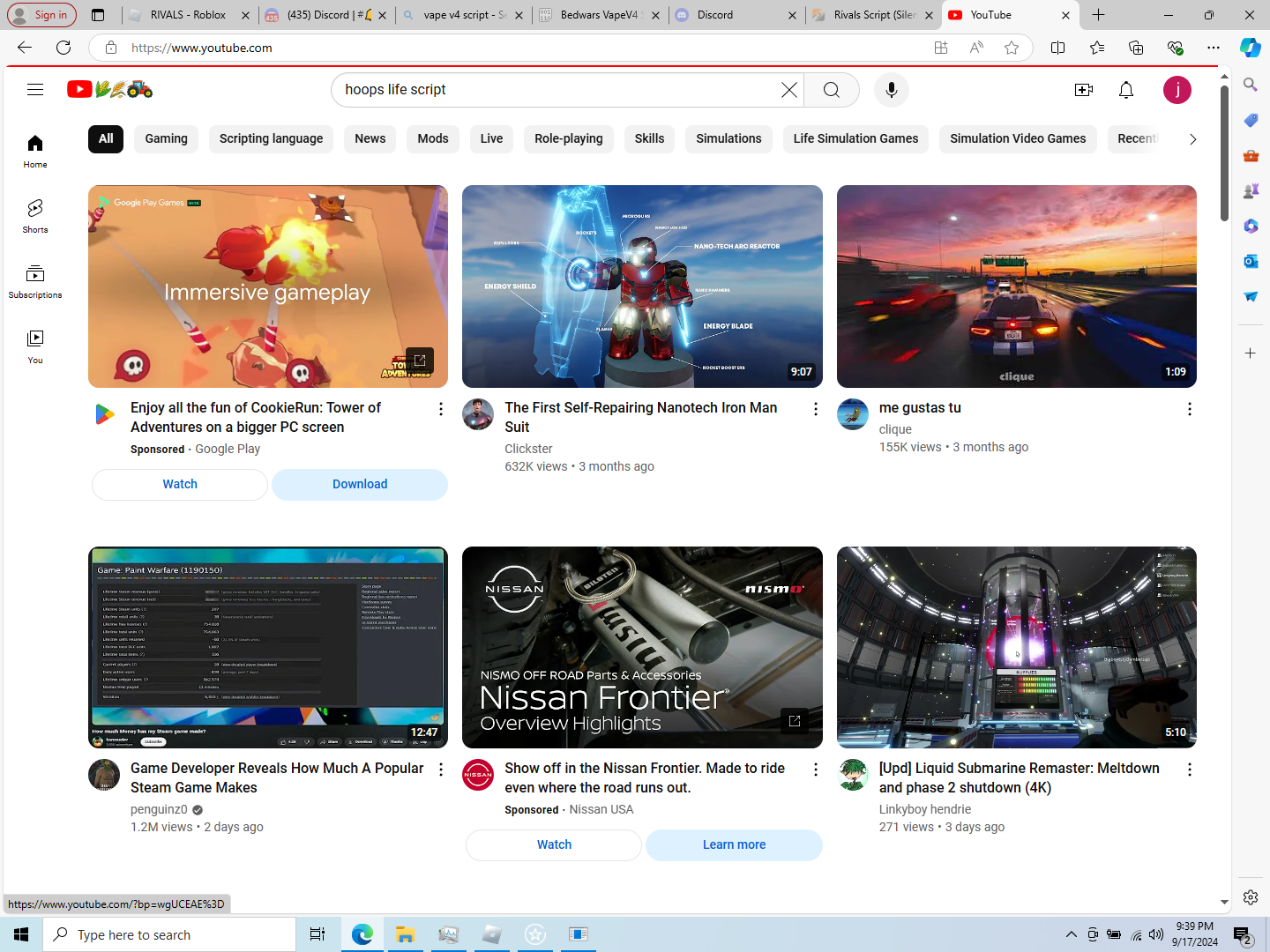Click the search magnifier button
Viewport: 1270px width, 952px height.
click(832, 90)
